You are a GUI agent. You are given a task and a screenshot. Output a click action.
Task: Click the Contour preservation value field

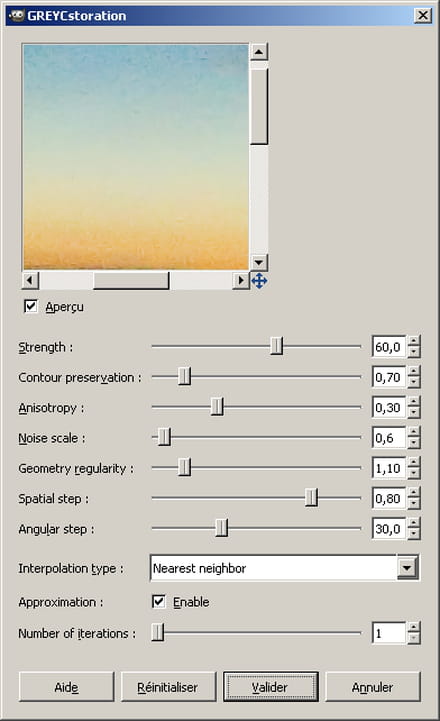(389, 377)
